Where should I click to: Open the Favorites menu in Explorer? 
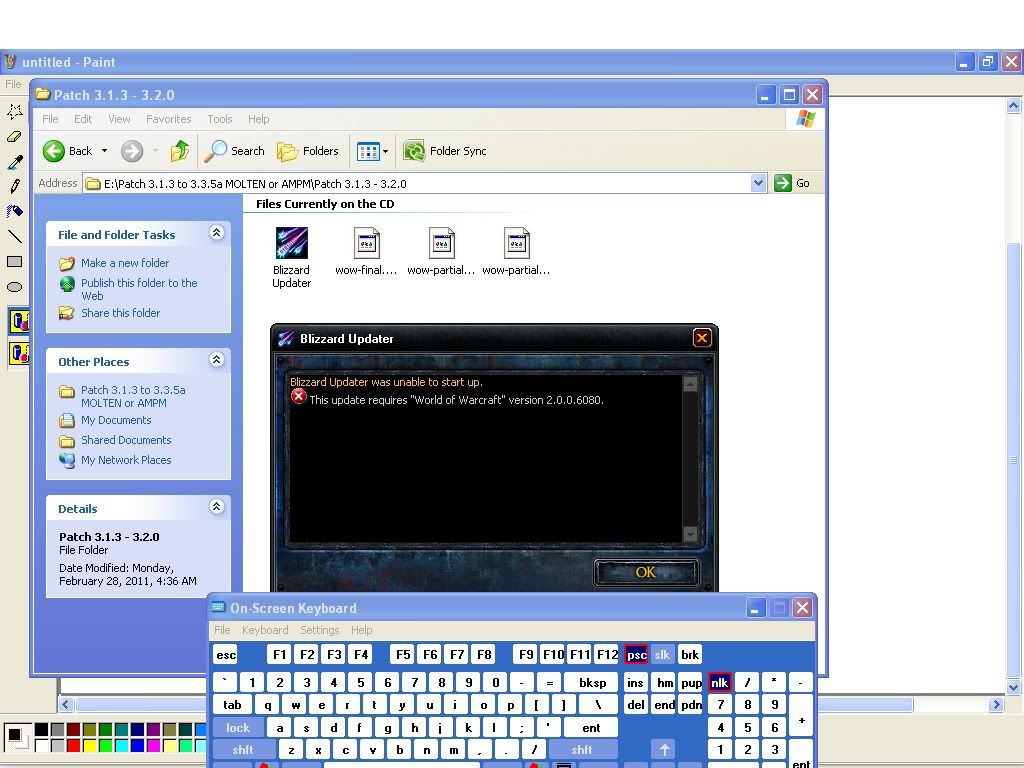coord(168,119)
